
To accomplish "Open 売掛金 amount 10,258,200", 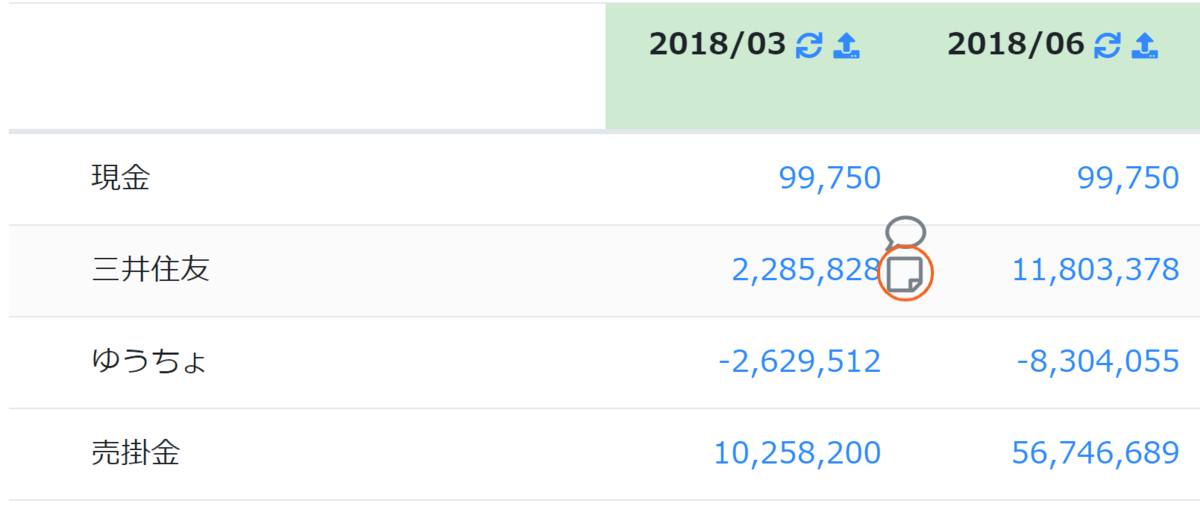I will (797, 453).
